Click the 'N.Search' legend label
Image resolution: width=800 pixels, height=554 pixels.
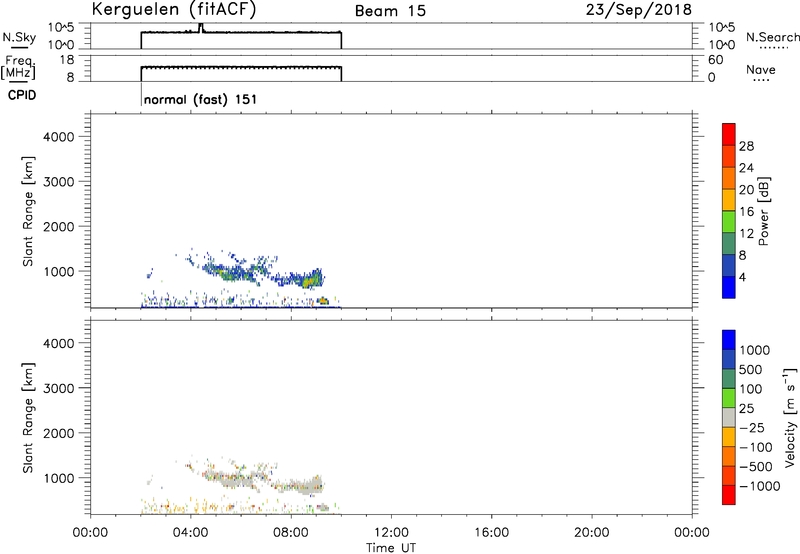(x=772, y=37)
